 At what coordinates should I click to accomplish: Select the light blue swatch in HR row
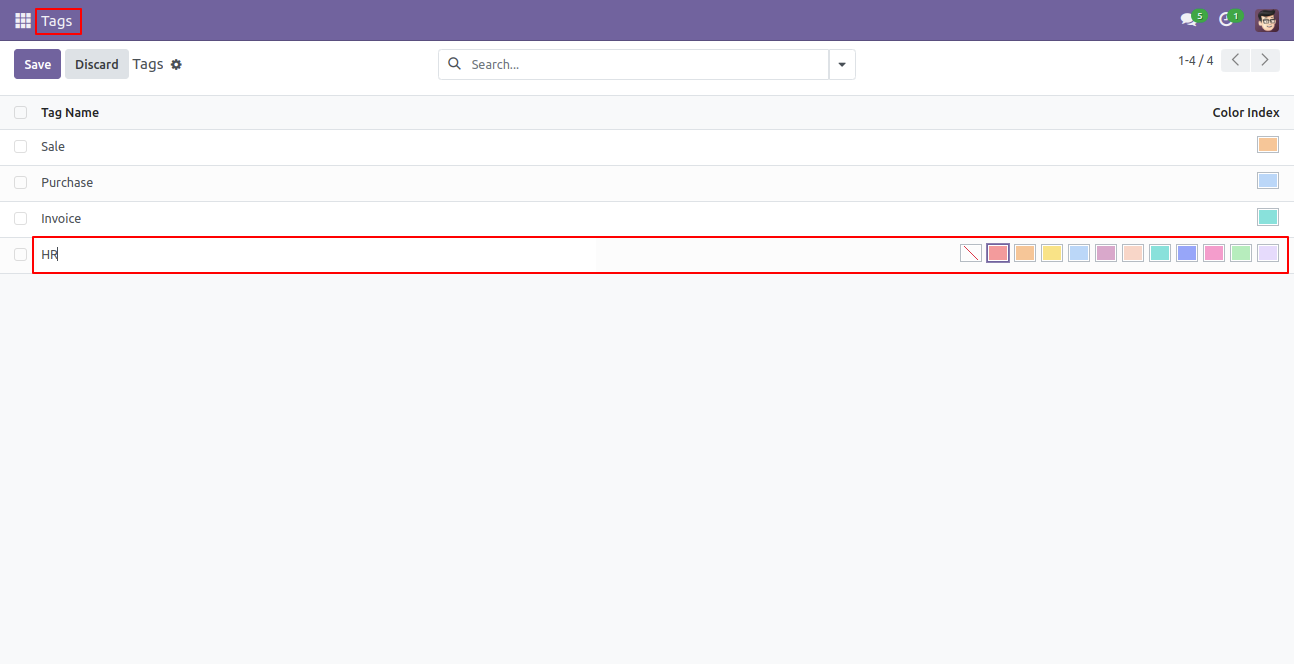pos(1079,253)
